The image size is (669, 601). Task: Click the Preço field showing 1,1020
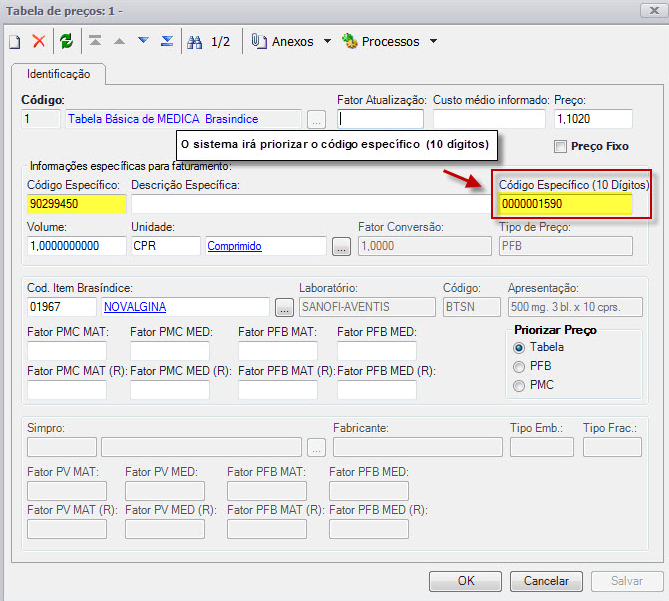(593, 119)
